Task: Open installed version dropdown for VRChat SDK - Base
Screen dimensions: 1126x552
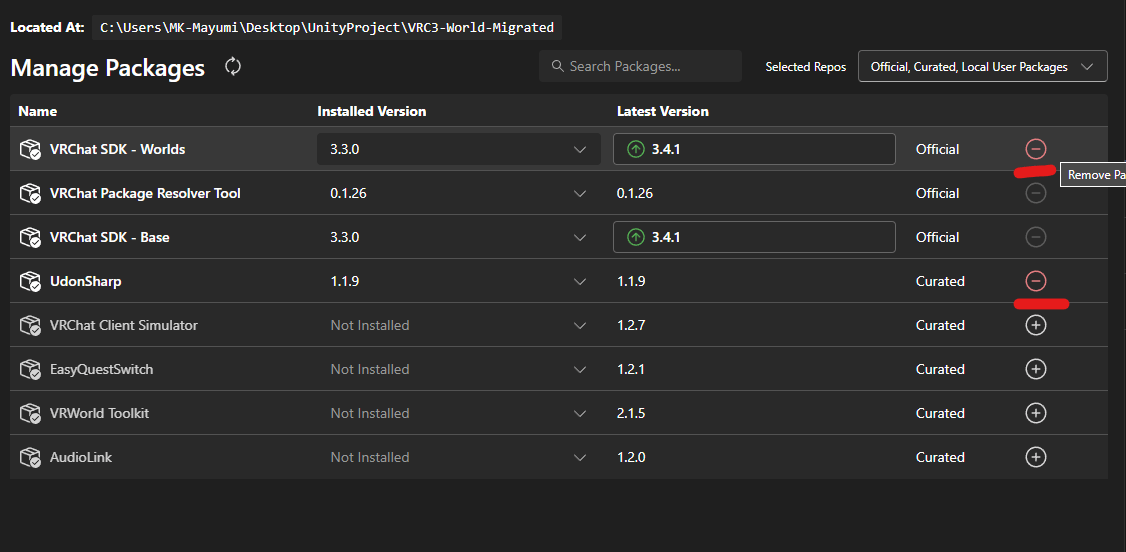Action: tap(458, 237)
